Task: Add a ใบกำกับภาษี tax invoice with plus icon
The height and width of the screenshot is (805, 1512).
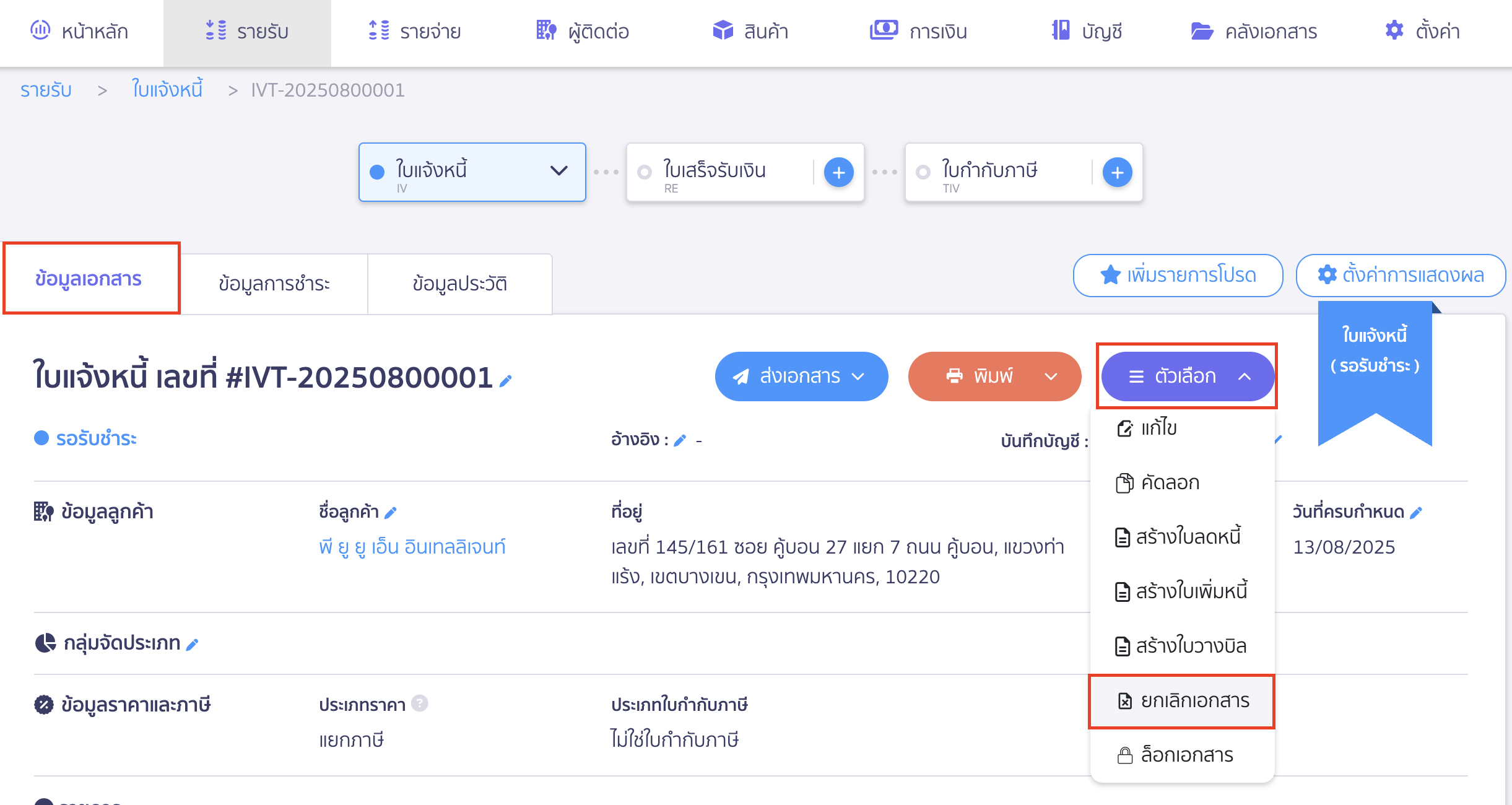Action: (x=1118, y=172)
